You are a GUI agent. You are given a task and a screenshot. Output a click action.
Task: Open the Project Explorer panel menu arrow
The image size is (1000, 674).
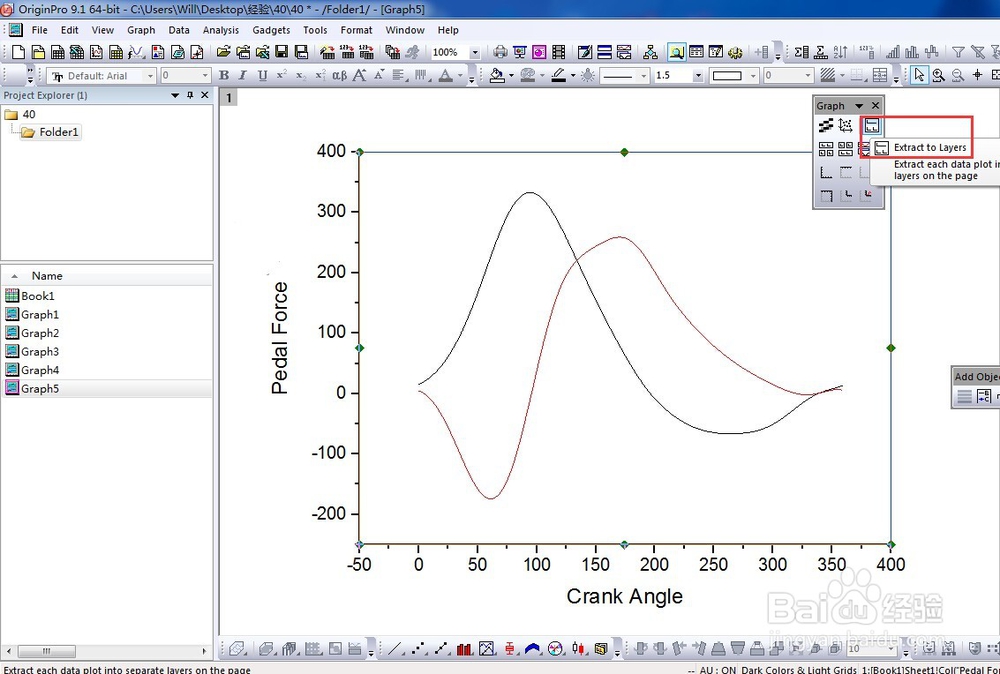pos(175,95)
